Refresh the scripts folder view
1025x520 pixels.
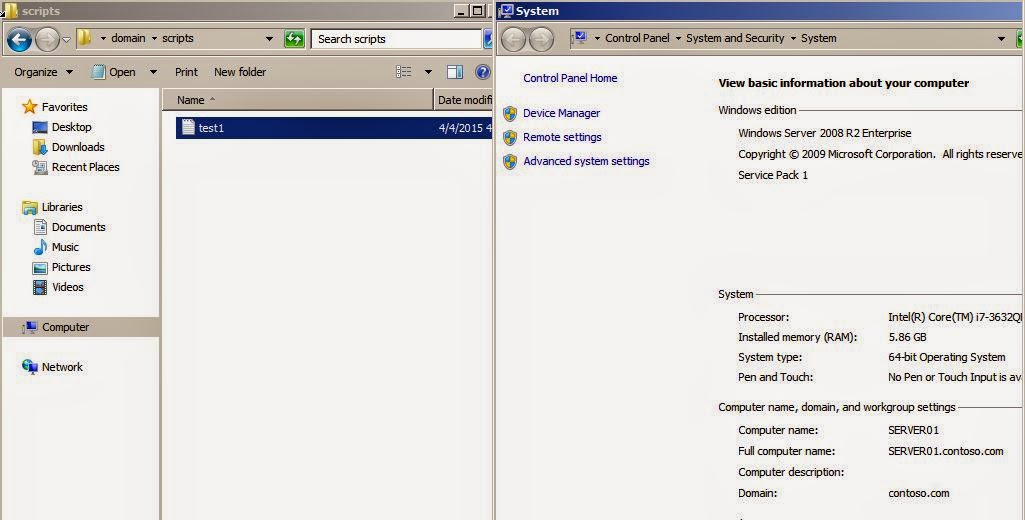(x=294, y=39)
